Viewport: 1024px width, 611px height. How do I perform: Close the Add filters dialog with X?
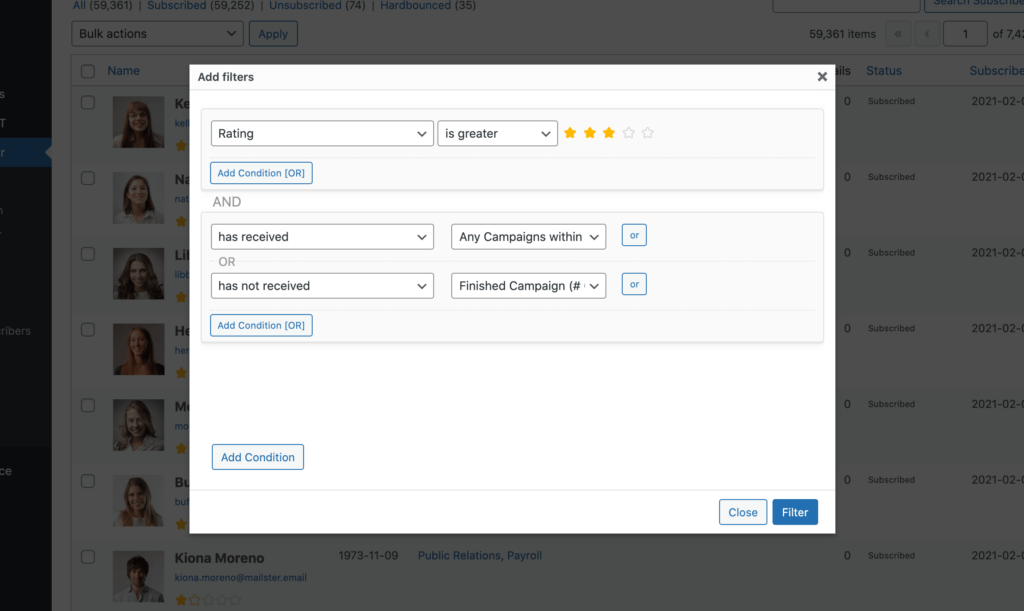click(822, 77)
